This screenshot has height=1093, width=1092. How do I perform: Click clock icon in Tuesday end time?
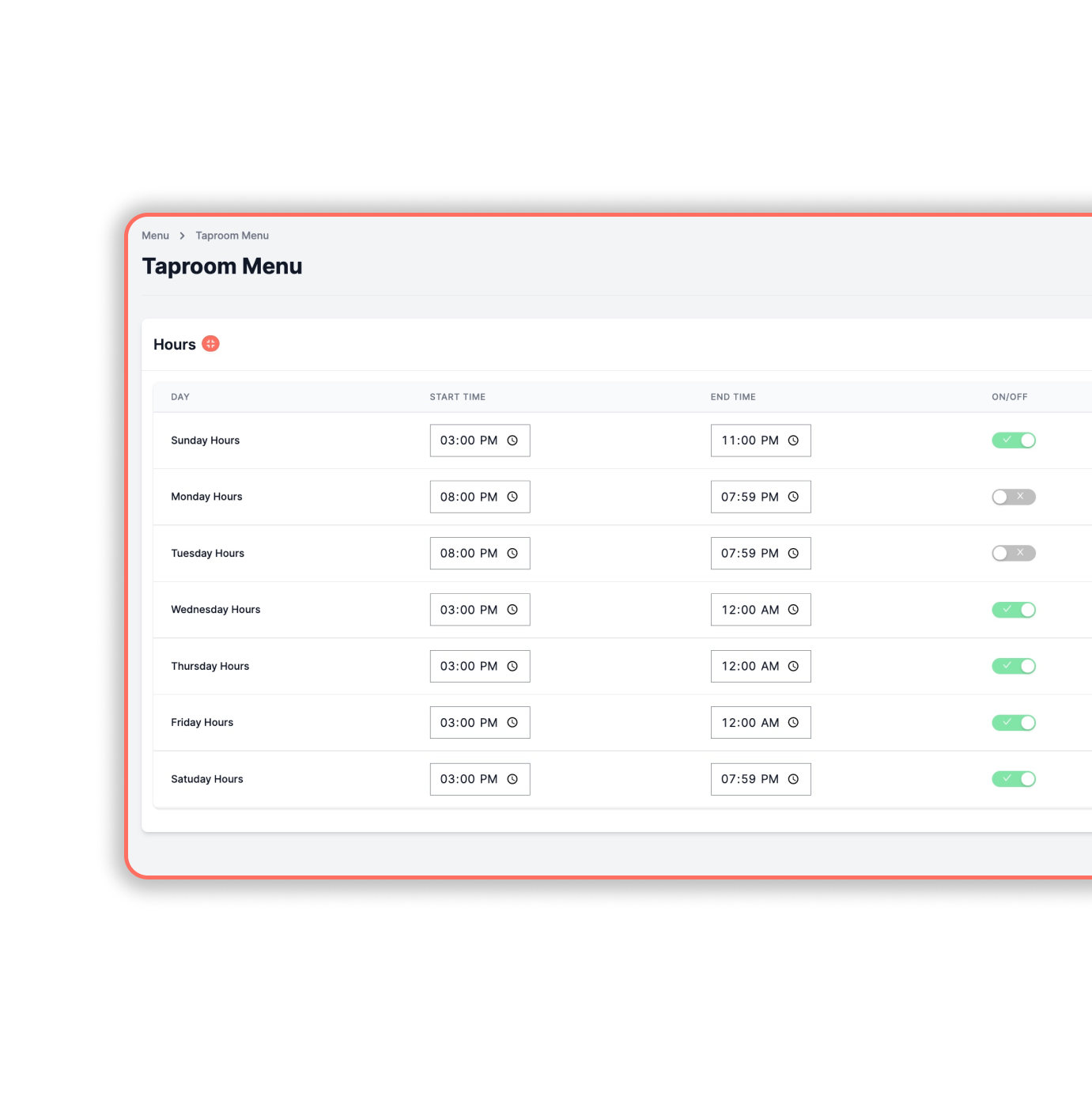(793, 554)
